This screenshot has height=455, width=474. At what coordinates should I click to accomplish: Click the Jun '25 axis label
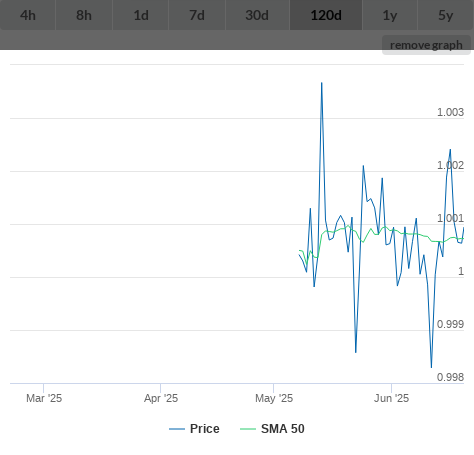pos(391,398)
